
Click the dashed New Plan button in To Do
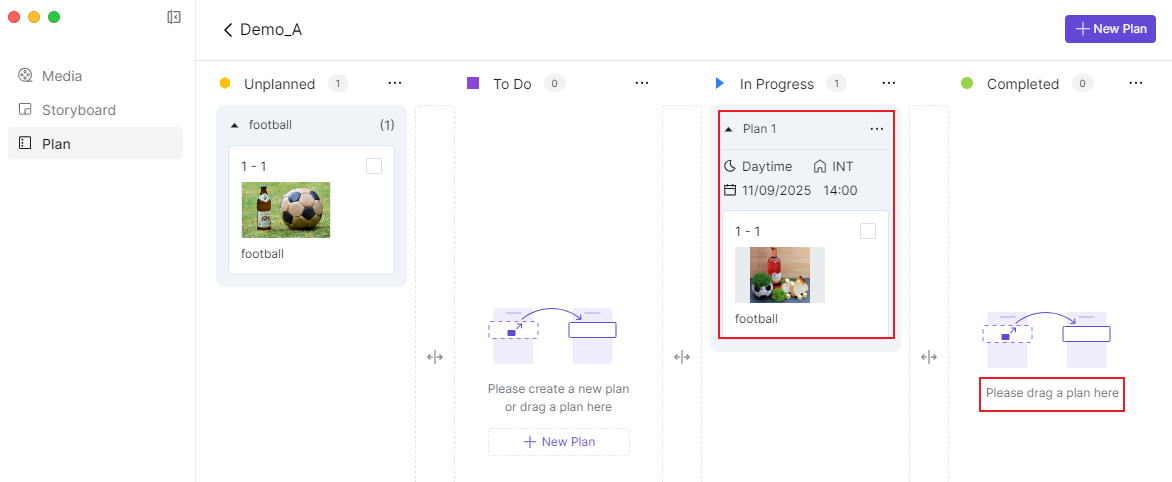(559, 442)
